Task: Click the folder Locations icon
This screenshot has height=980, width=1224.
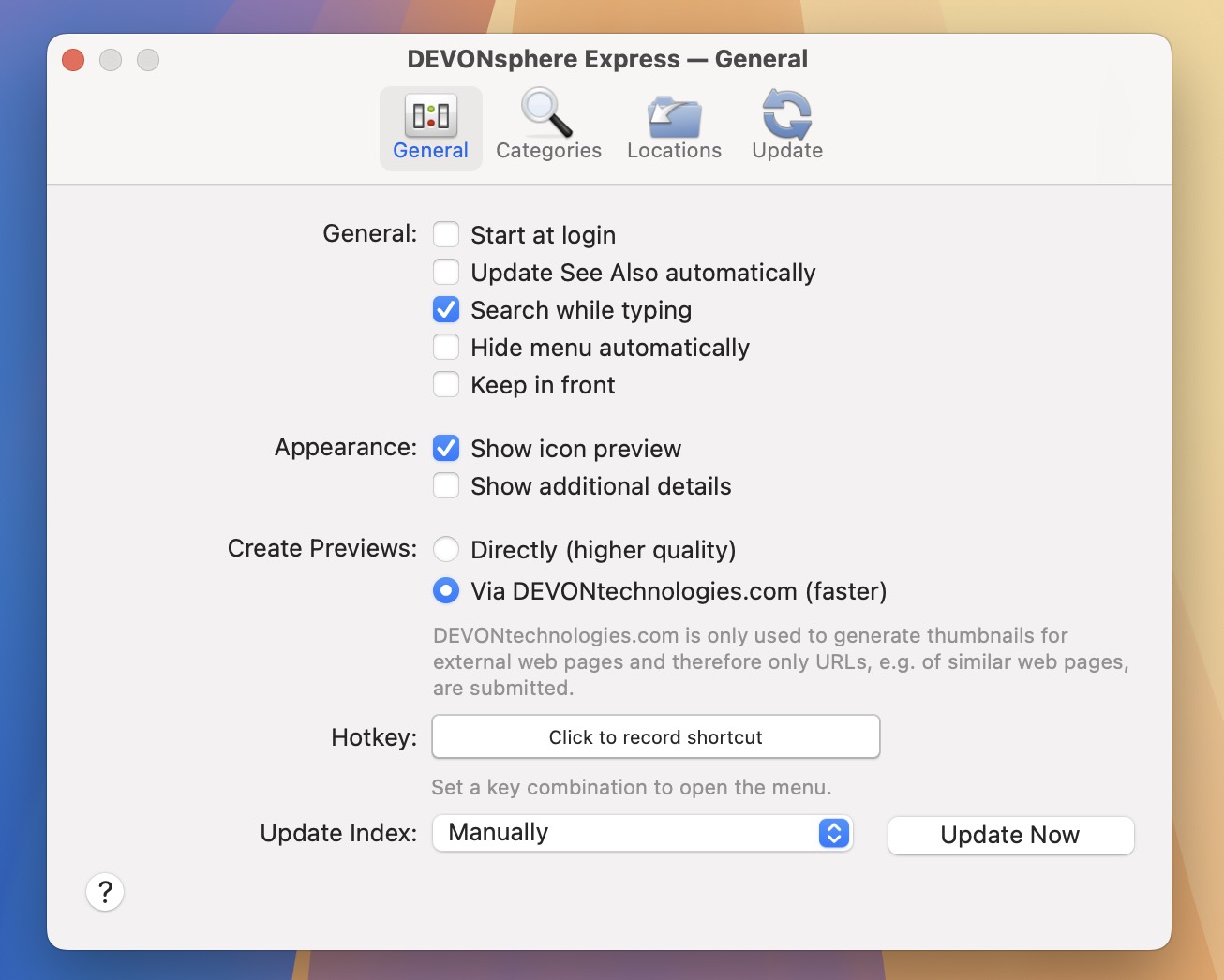Action: (673, 112)
